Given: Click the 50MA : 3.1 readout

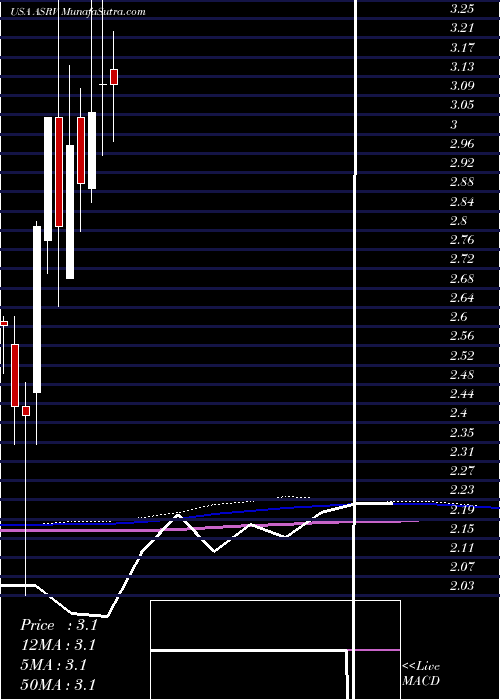Looking at the screenshot, I should coord(58,684).
